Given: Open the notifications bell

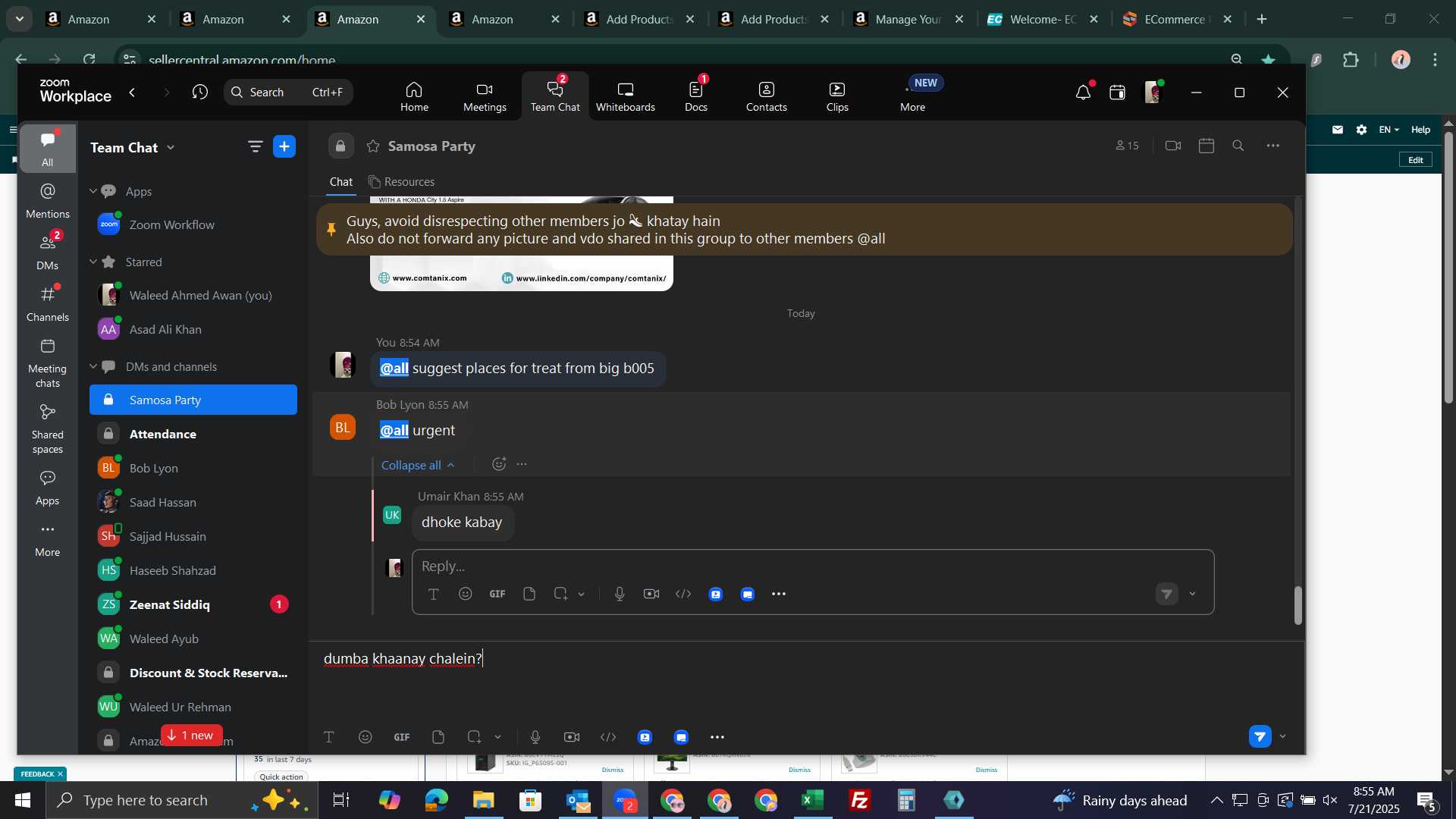Looking at the screenshot, I should click(1083, 93).
